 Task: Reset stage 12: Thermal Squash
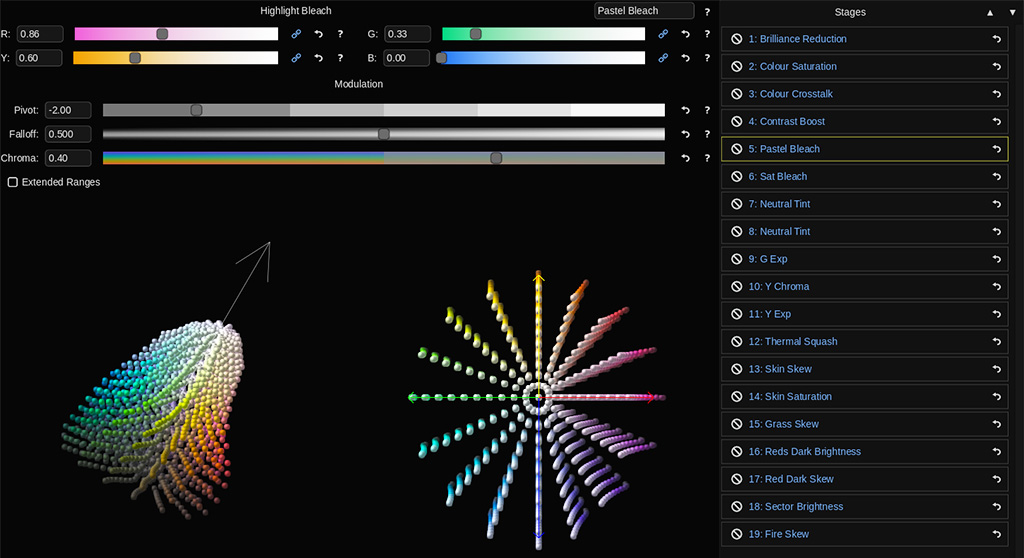[997, 342]
